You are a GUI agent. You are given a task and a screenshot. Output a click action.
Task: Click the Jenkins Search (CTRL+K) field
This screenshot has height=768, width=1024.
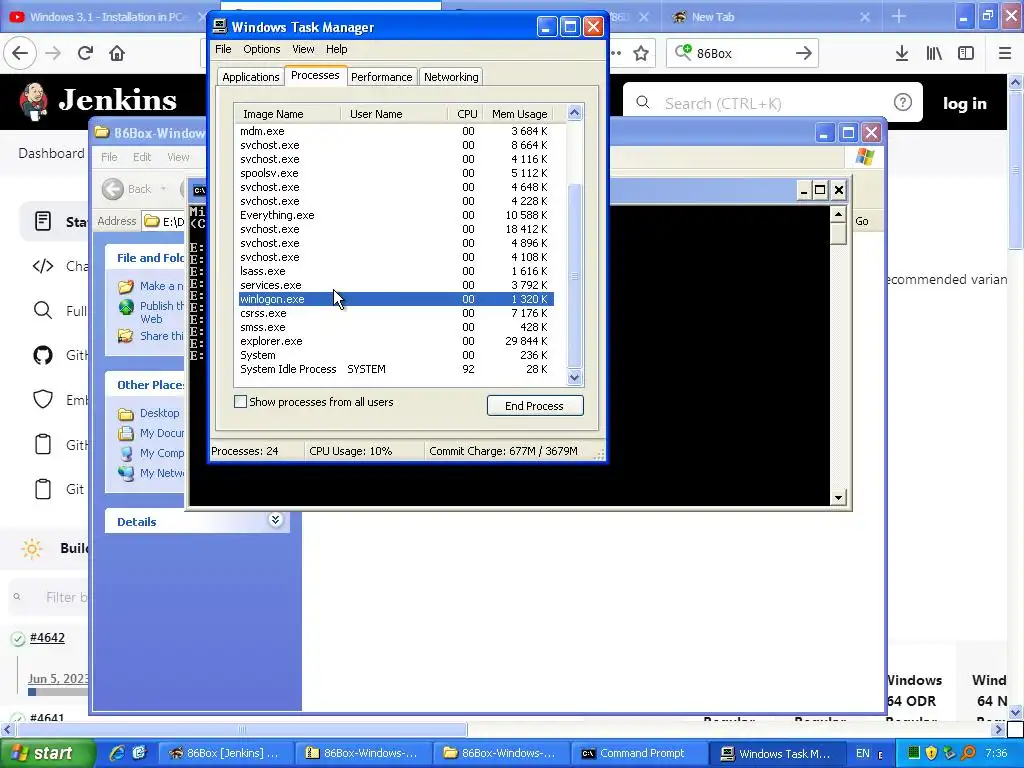pyautogui.click(x=773, y=103)
